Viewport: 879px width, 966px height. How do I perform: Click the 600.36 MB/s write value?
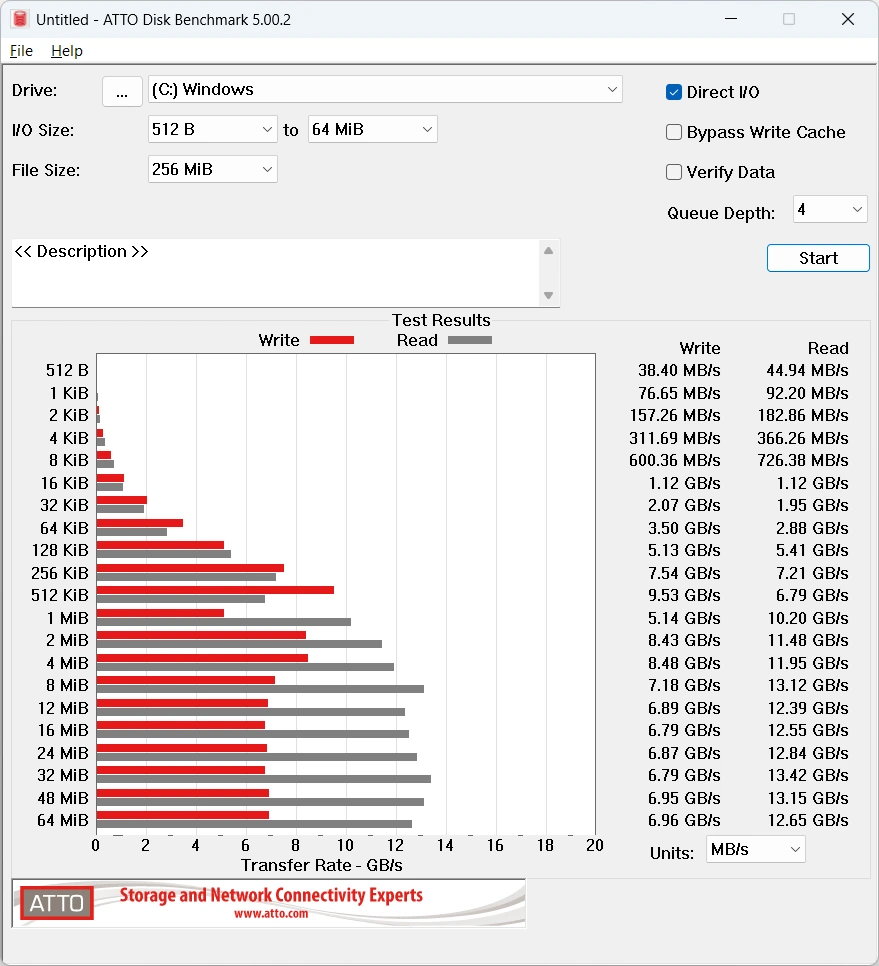coord(674,460)
